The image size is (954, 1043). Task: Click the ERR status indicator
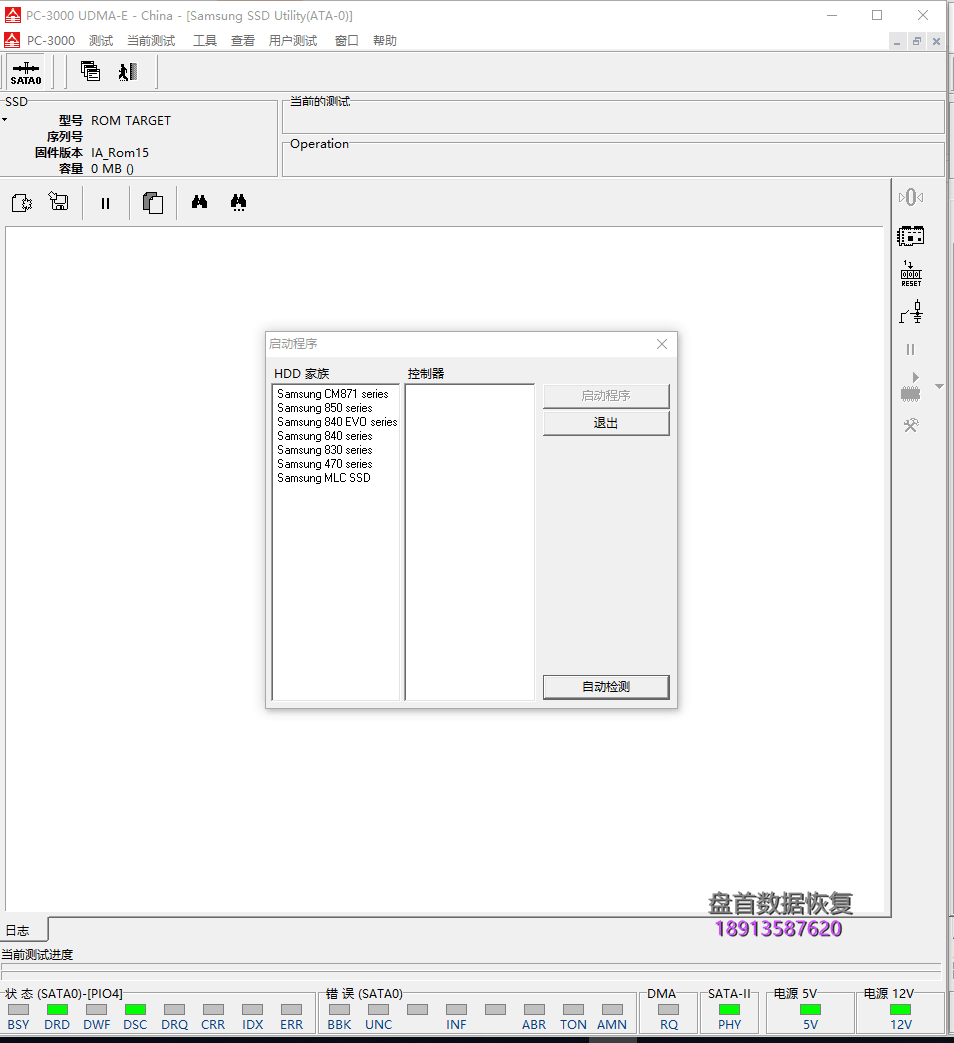click(291, 1010)
